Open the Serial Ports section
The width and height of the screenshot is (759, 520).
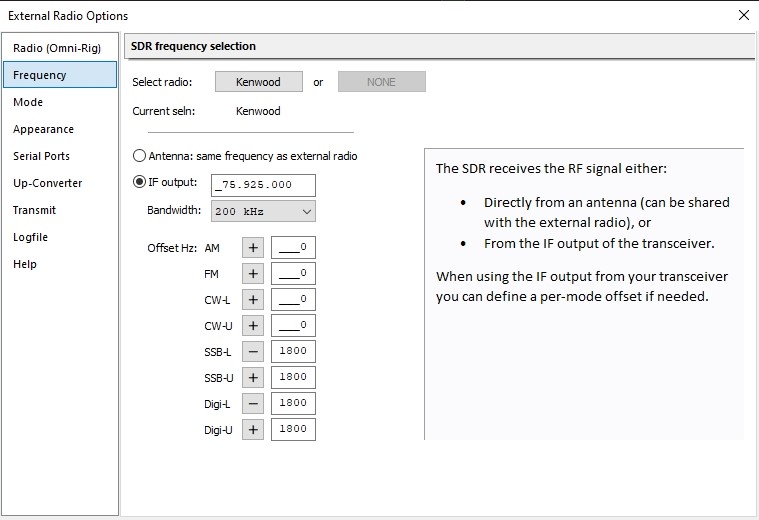[41, 156]
